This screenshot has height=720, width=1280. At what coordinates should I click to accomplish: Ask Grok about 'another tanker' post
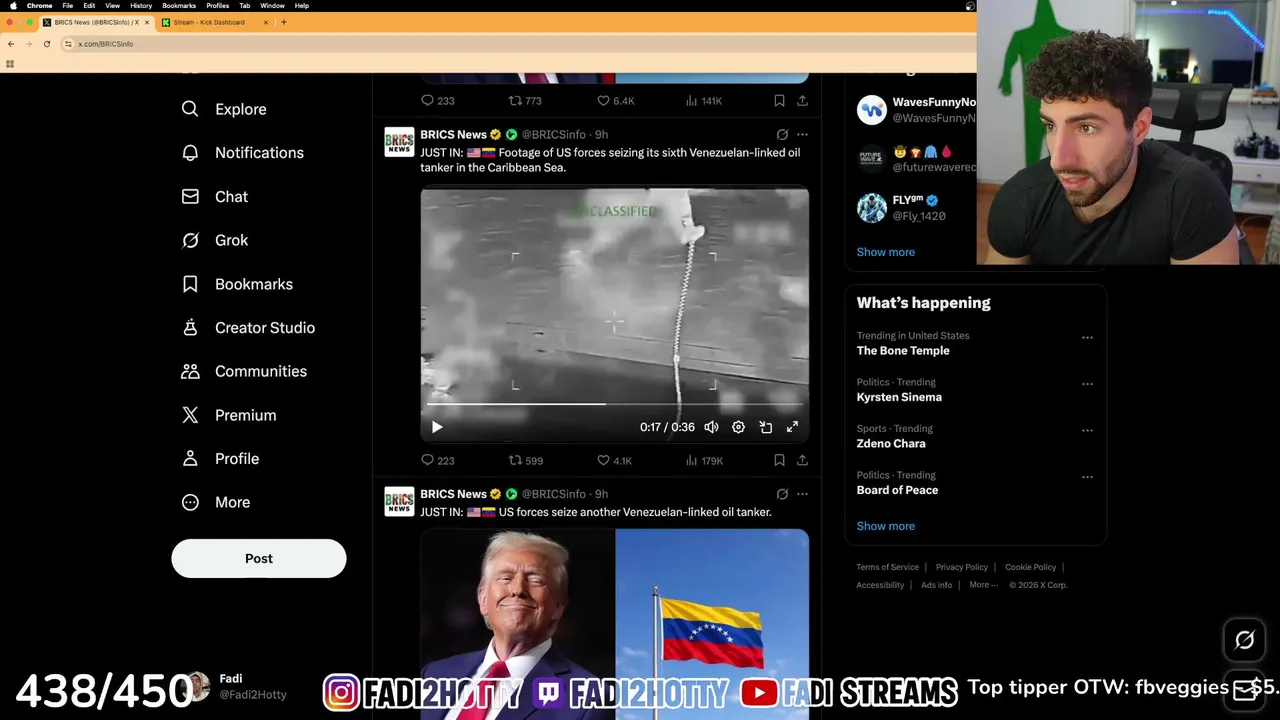pyautogui.click(x=782, y=494)
